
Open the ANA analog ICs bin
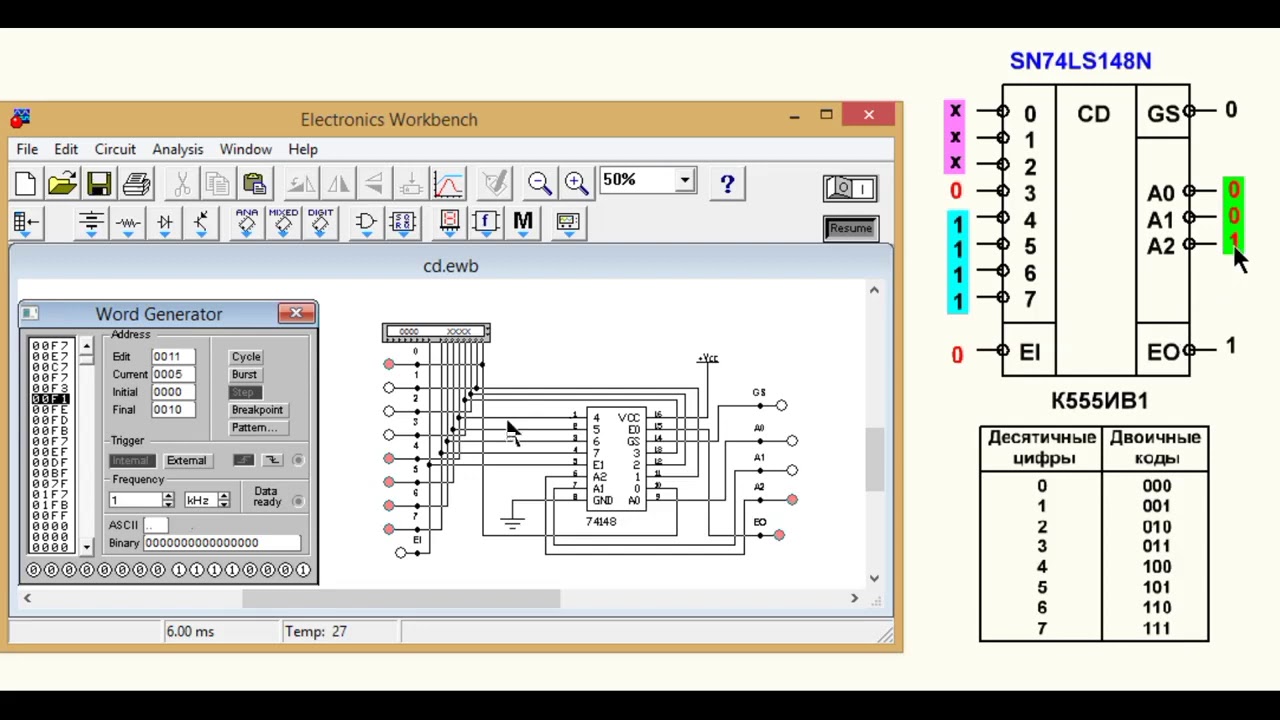(247, 223)
